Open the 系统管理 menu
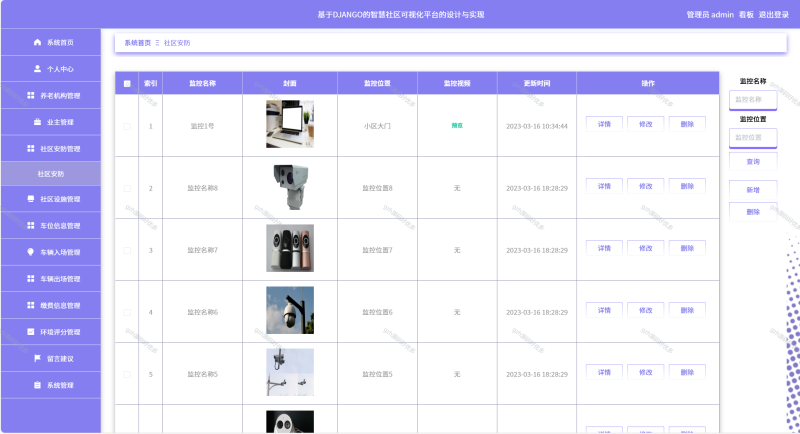The height and width of the screenshot is (434, 800). [x=51, y=385]
